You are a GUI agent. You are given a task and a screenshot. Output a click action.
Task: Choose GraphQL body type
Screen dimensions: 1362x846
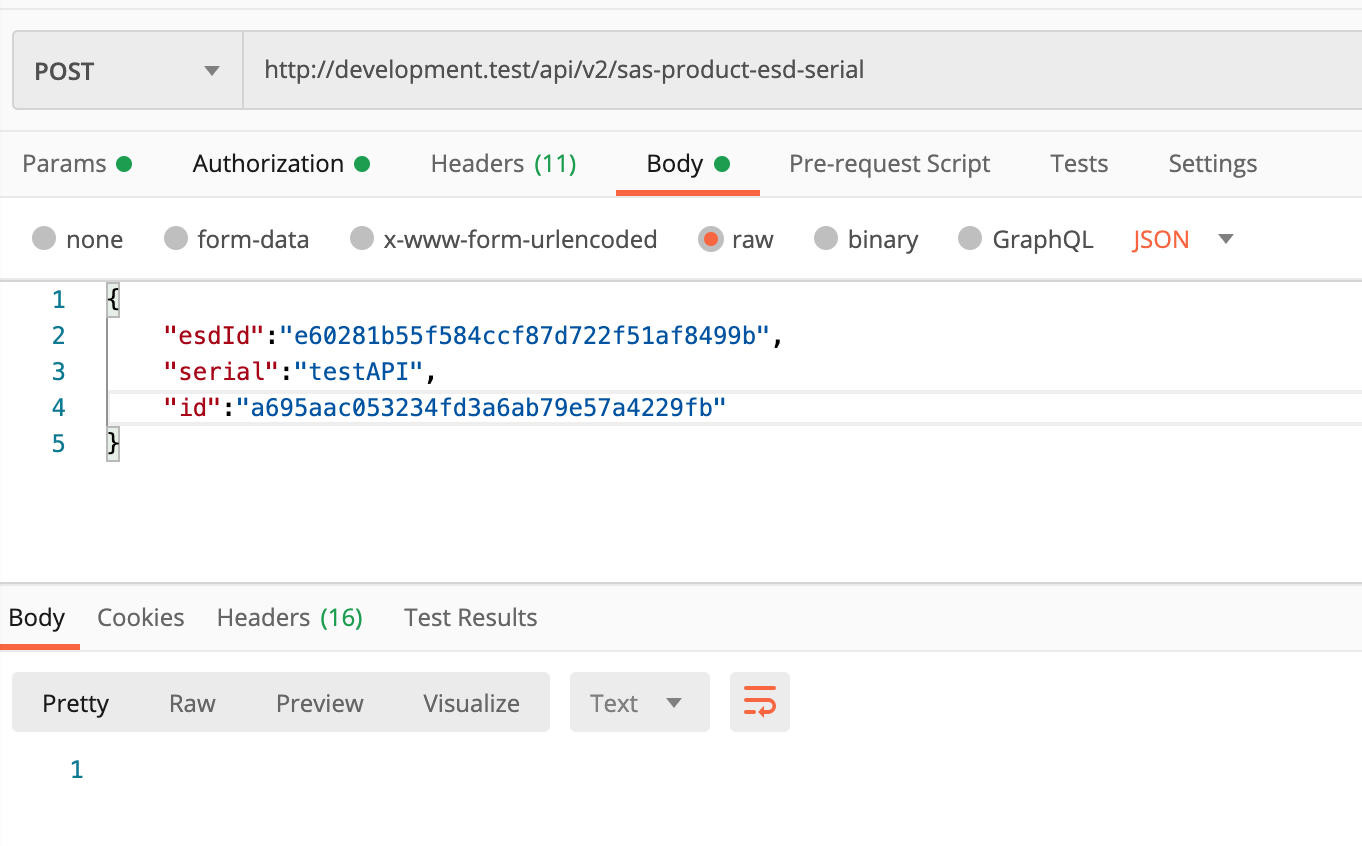click(970, 239)
